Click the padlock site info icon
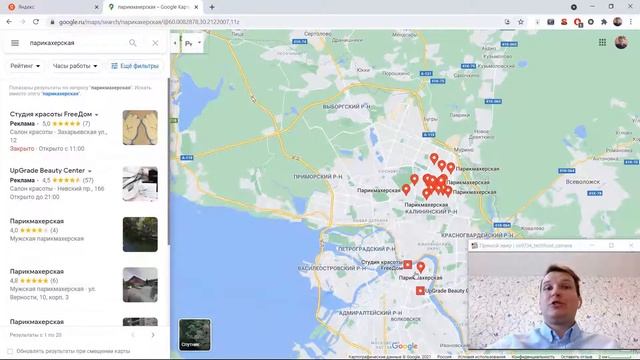The width and height of the screenshot is (640, 360). click(x=52, y=22)
